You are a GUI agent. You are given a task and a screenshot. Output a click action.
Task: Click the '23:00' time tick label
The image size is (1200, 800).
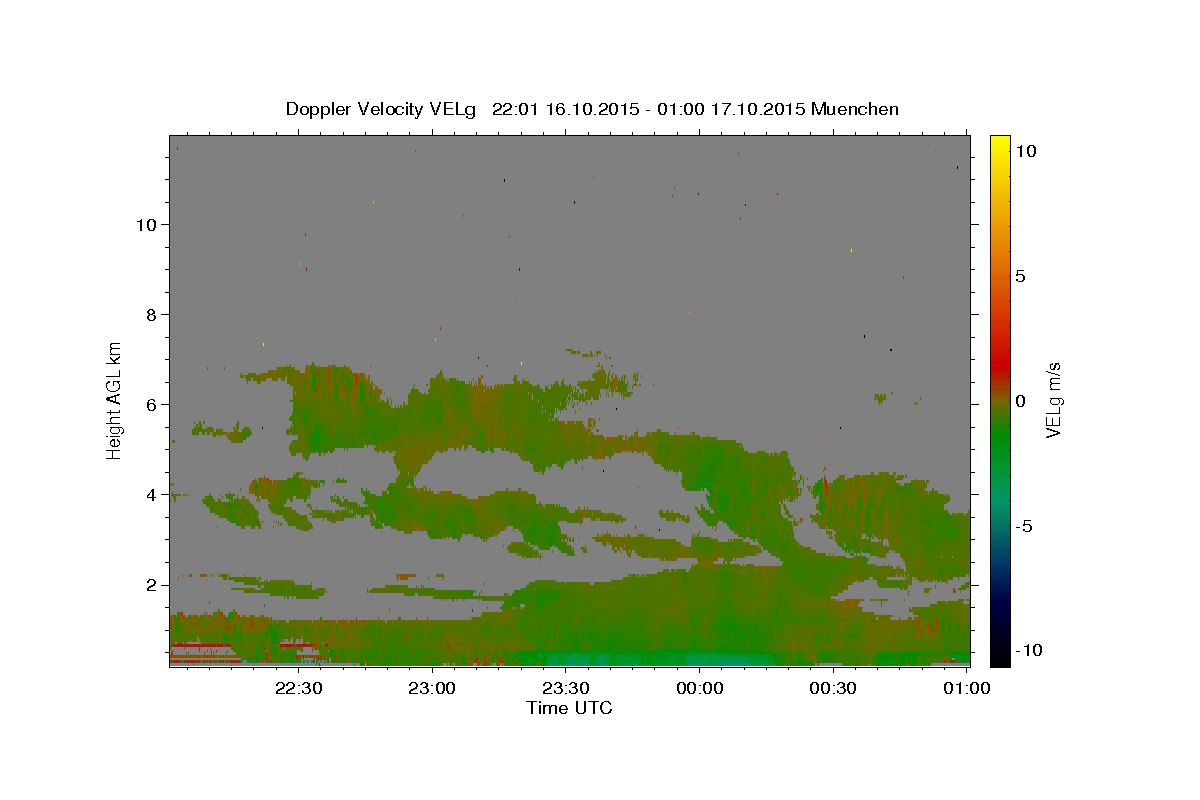[433, 688]
